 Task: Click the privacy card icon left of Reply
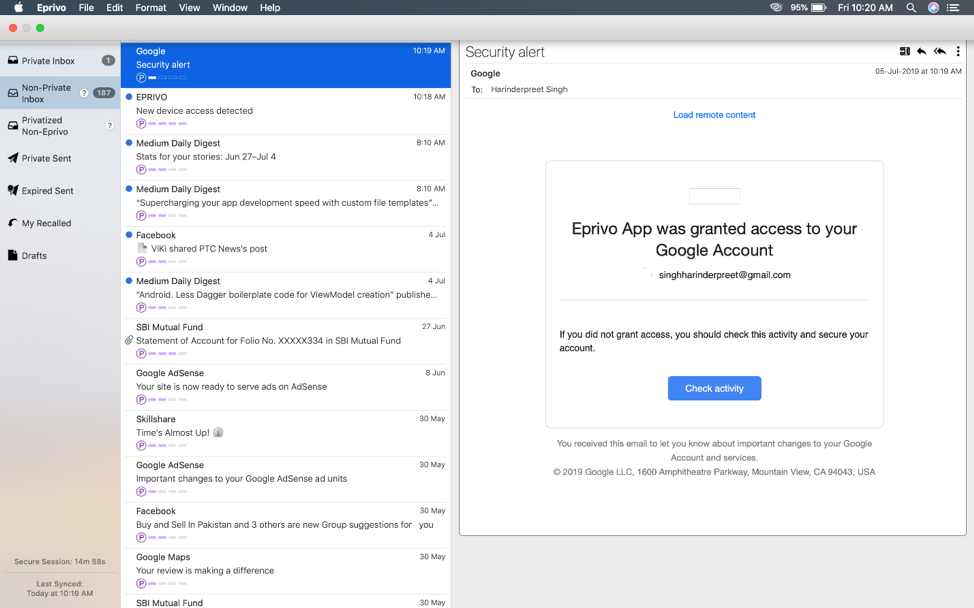(904, 52)
